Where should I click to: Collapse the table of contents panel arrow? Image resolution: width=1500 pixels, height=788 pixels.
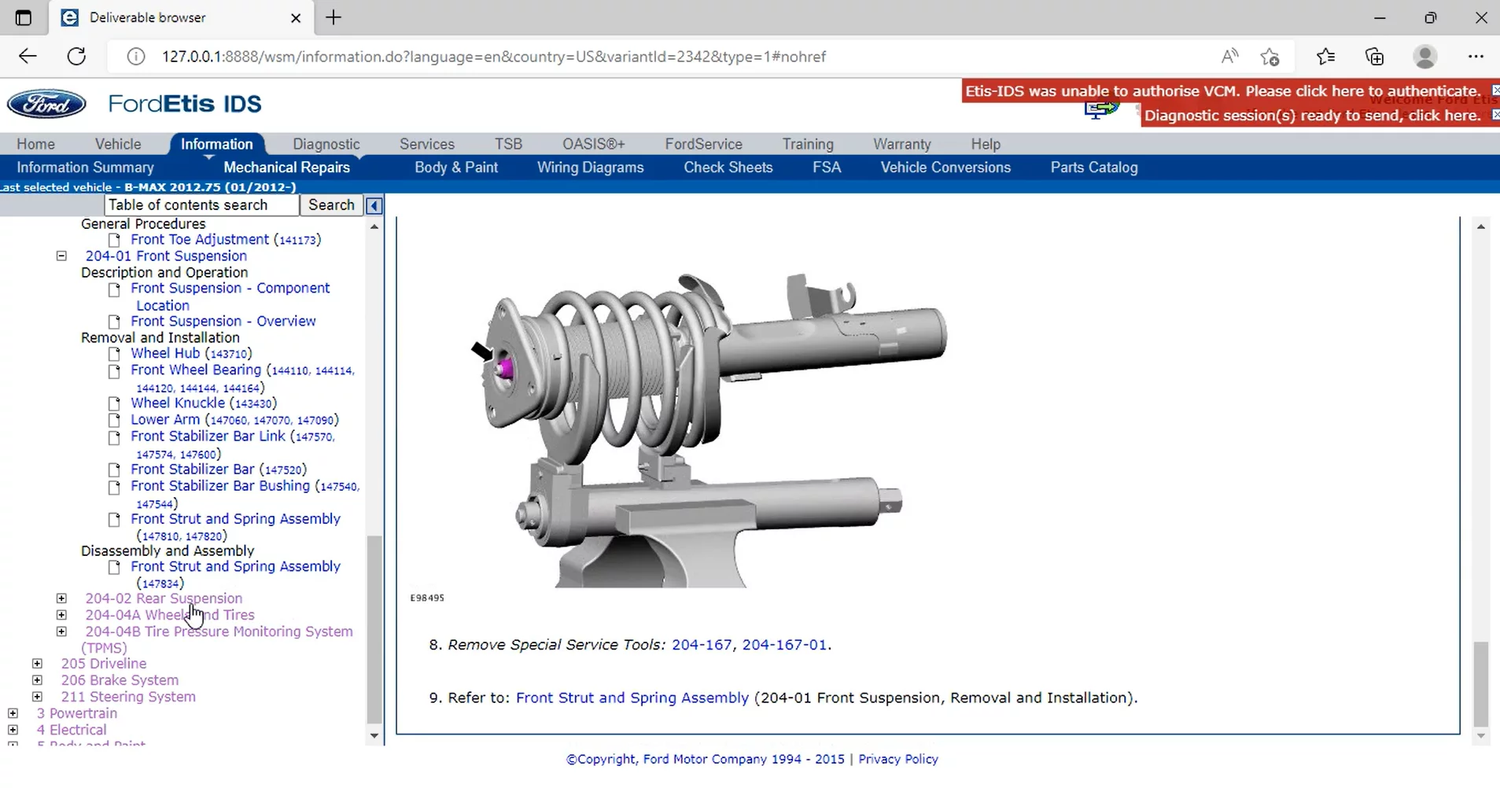374,205
